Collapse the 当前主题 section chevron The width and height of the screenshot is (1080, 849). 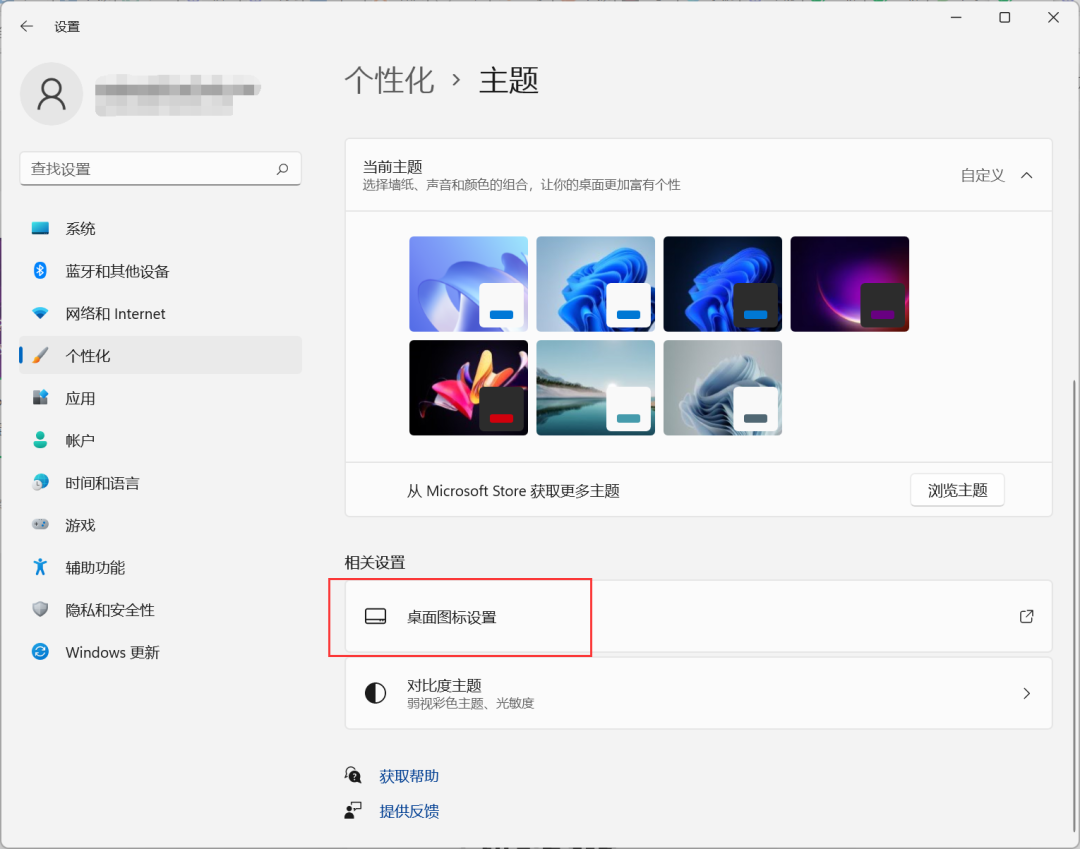pos(1026,175)
